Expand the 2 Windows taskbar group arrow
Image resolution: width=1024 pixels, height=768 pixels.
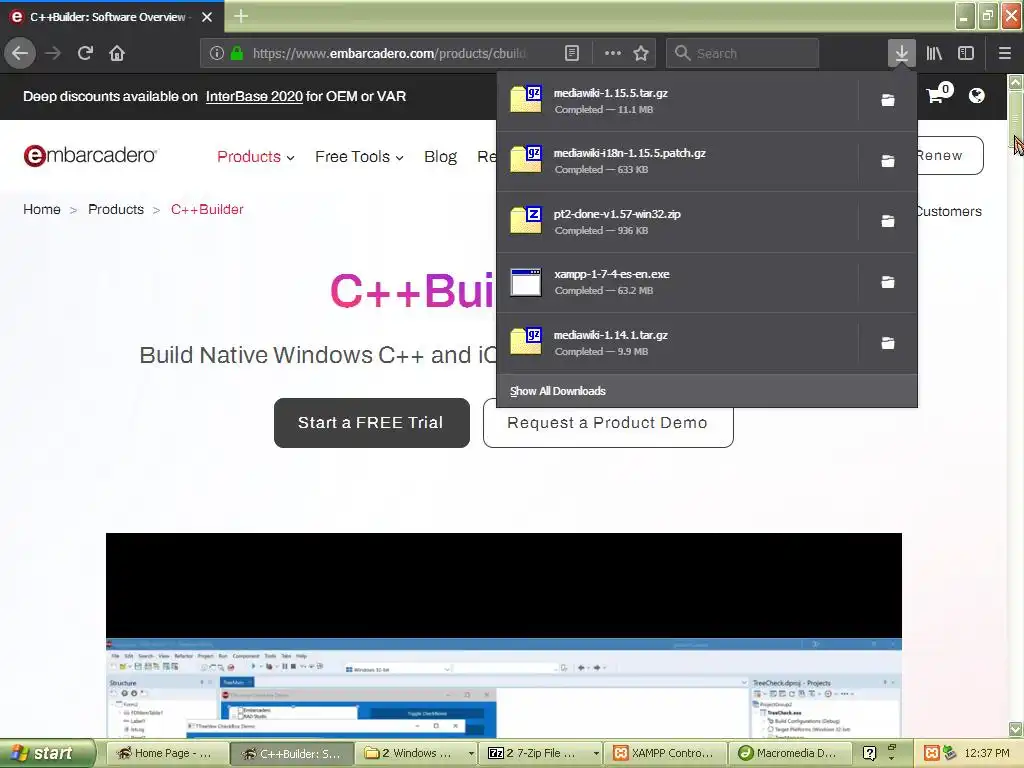(x=471, y=754)
